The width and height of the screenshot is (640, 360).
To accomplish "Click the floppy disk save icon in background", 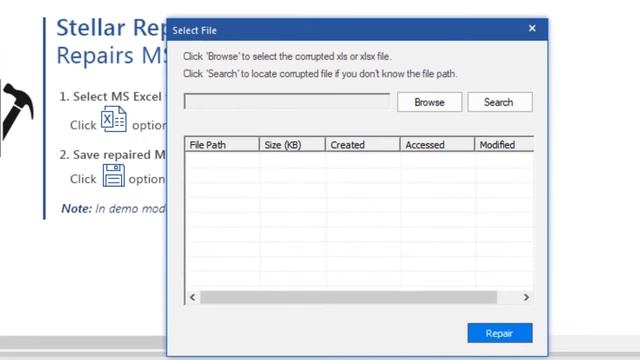I will click(x=113, y=176).
